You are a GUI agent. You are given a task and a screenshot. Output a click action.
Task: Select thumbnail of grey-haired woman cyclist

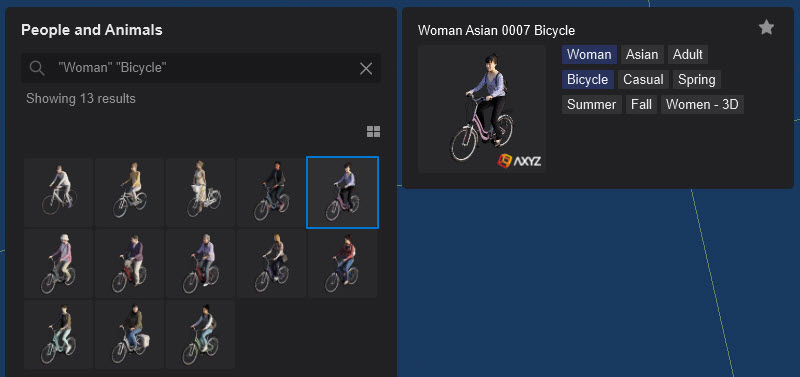click(x=201, y=263)
